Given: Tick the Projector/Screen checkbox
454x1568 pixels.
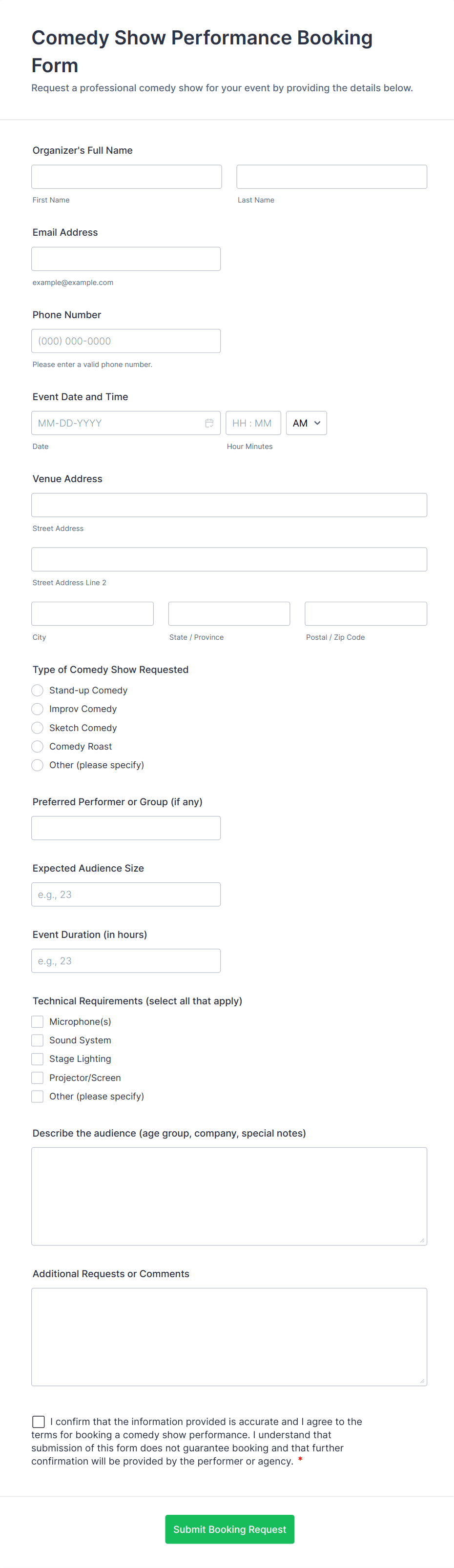Looking at the screenshot, I should tap(38, 1078).
